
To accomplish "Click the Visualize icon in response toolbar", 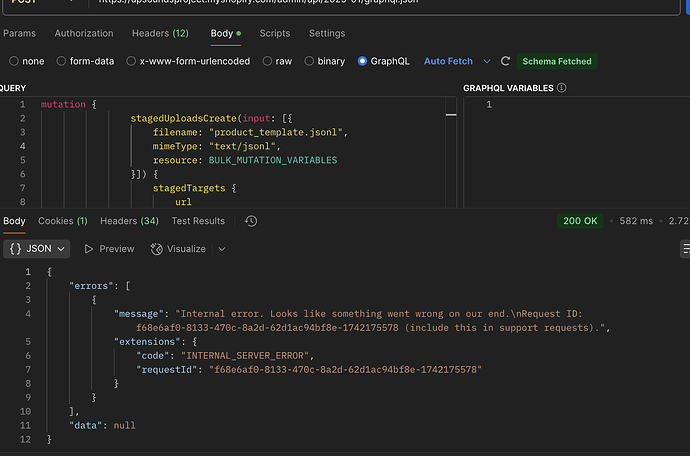I will coord(158,248).
